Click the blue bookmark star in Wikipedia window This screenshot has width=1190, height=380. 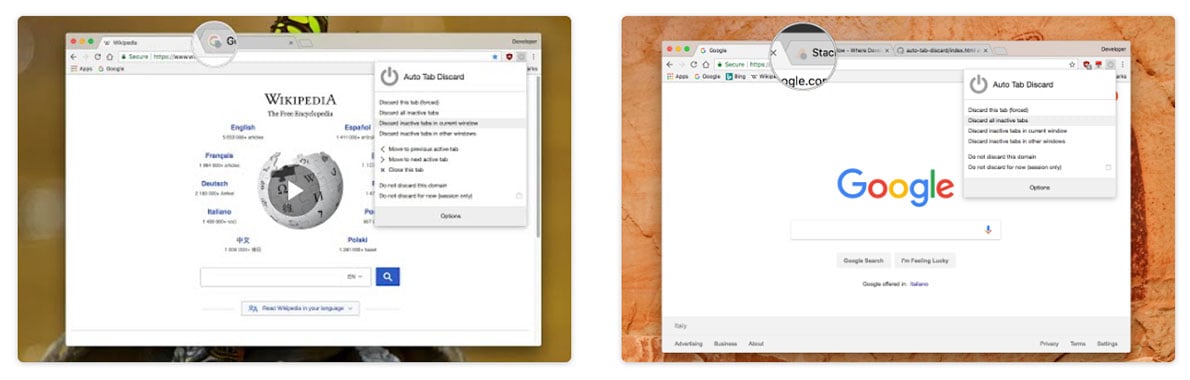pos(496,57)
